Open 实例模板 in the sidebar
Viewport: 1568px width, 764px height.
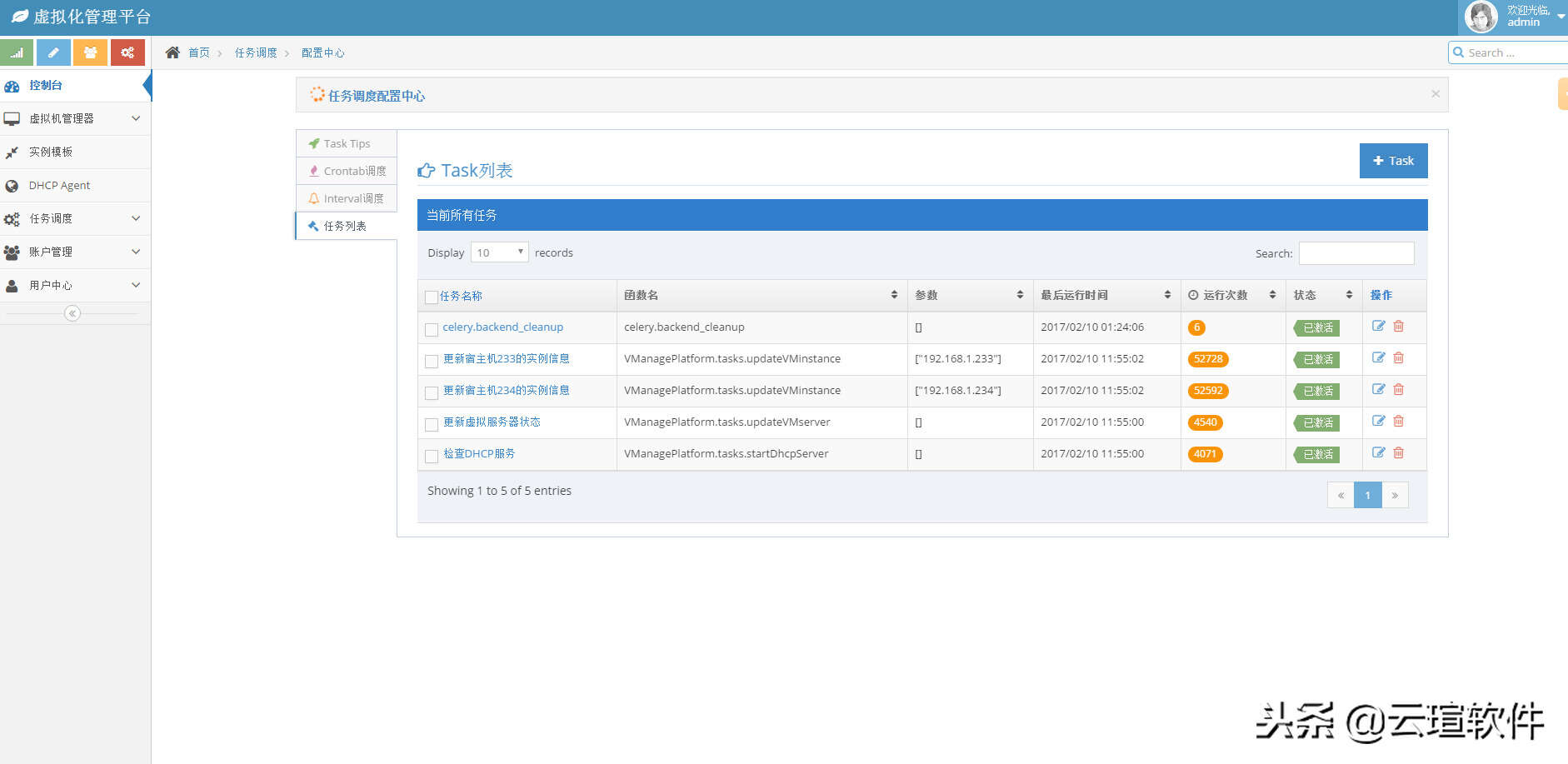tap(75, 152)
